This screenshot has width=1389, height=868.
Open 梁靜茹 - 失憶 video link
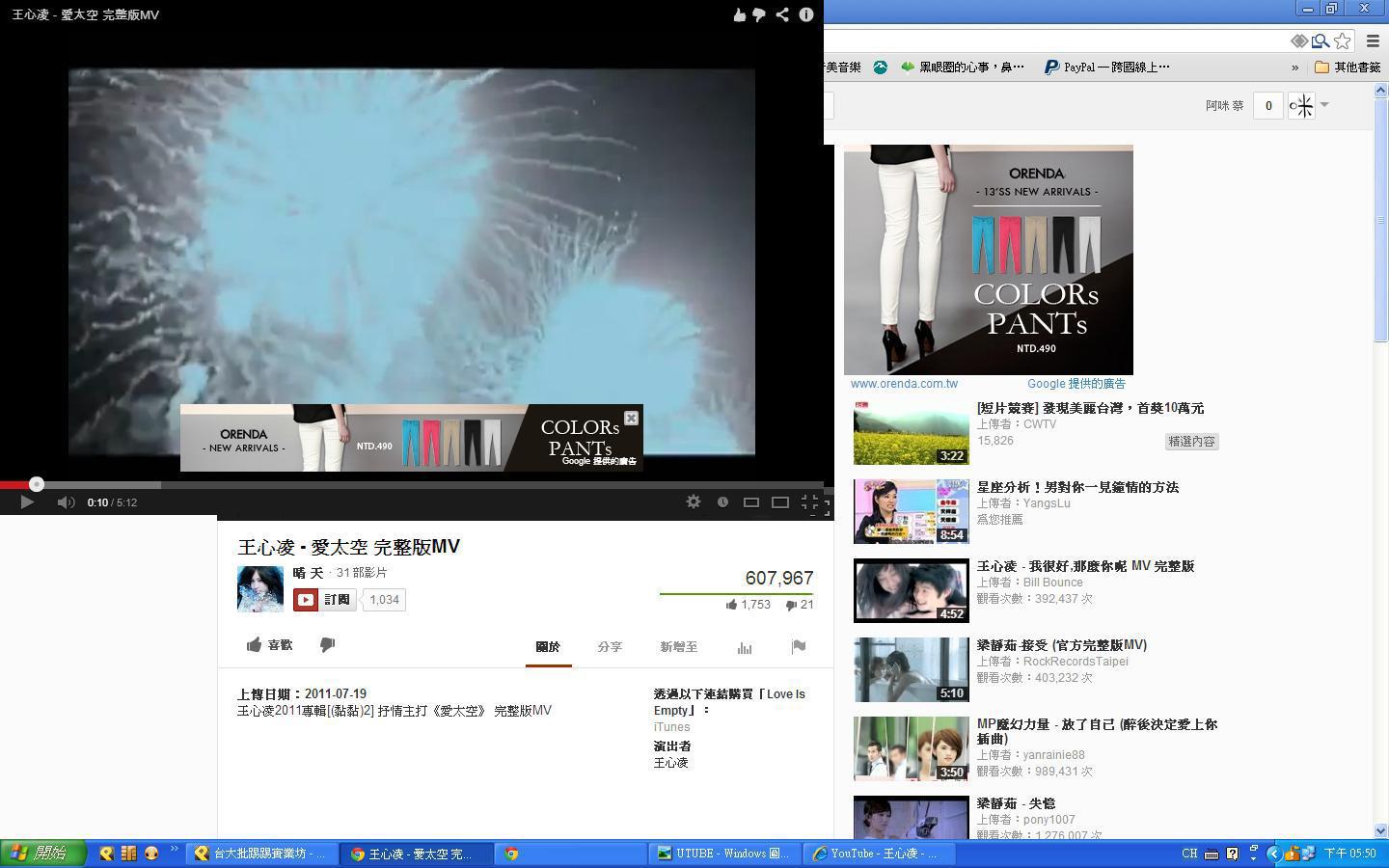pos(1016,803)
